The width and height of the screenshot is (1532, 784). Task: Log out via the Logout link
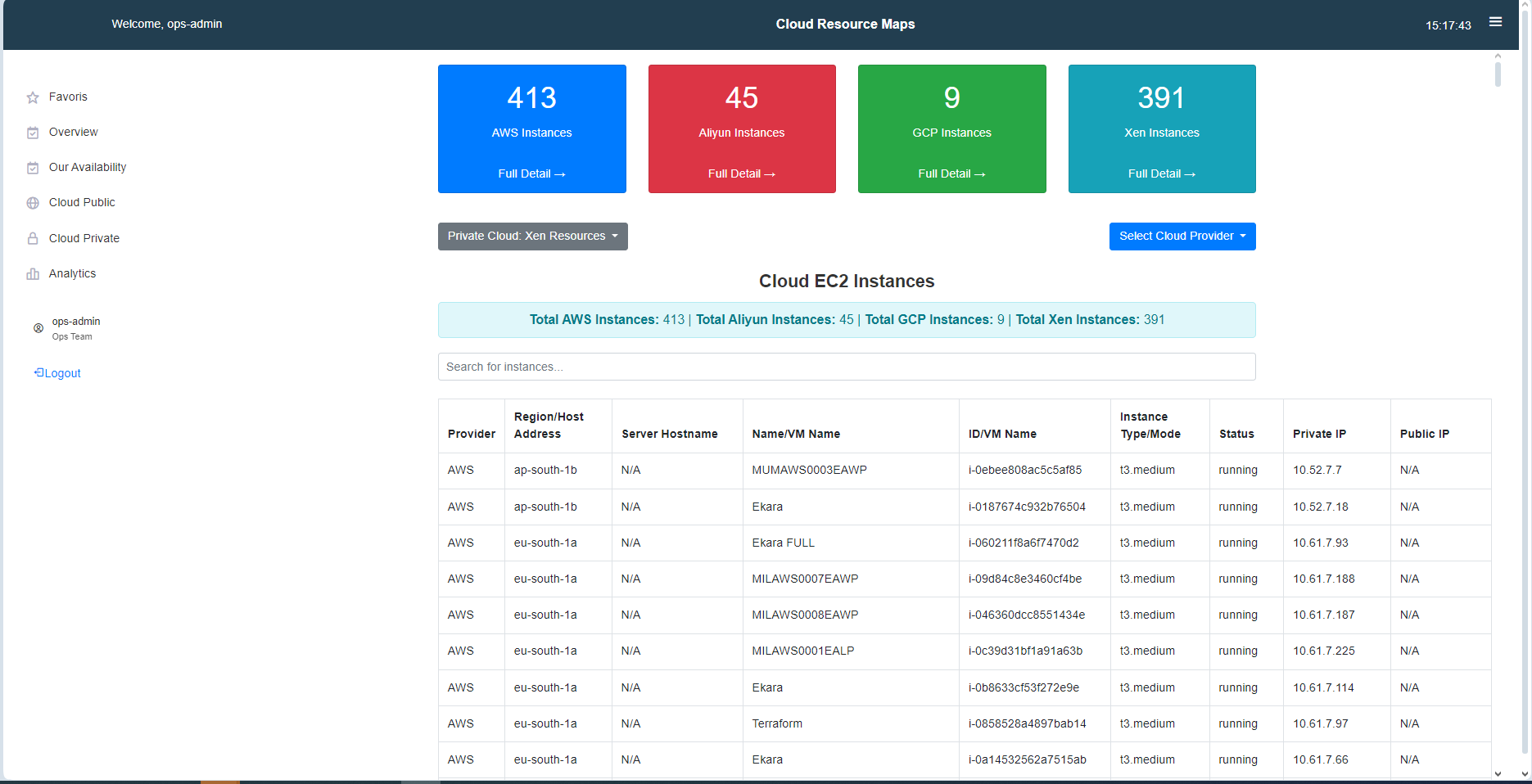point(62,373)
